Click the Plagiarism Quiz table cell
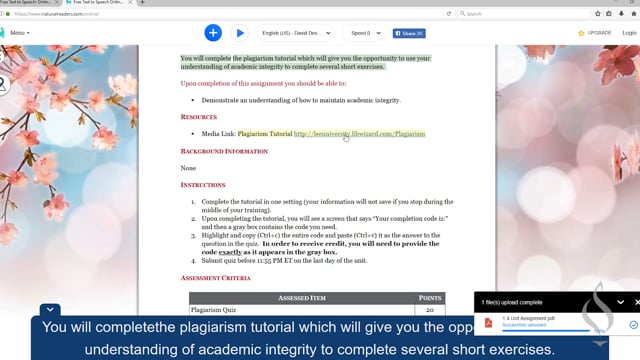640x360 pixels. 302,310
